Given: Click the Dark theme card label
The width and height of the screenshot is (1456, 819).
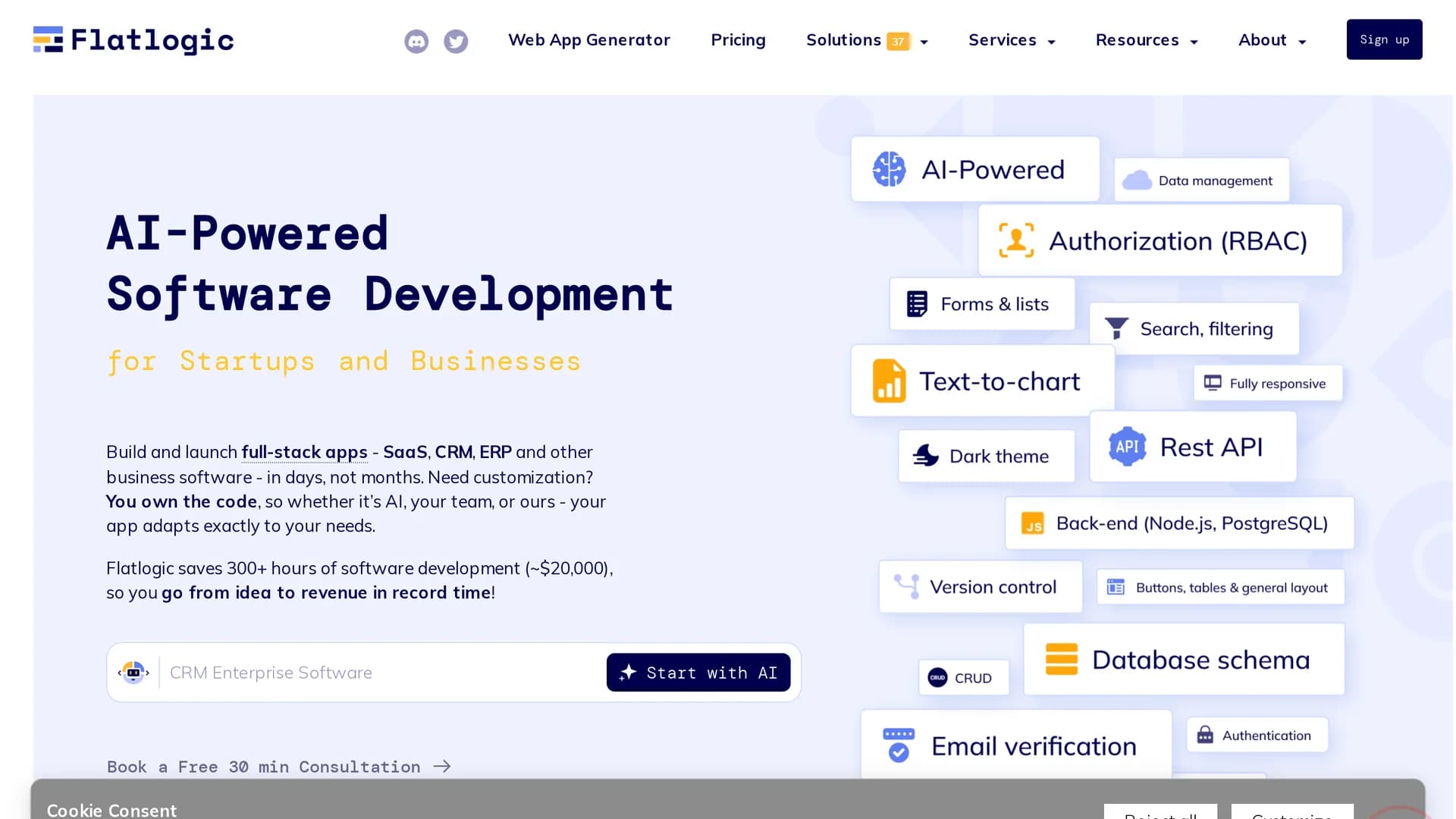Looking at the screenshot, I should [999, 456].
